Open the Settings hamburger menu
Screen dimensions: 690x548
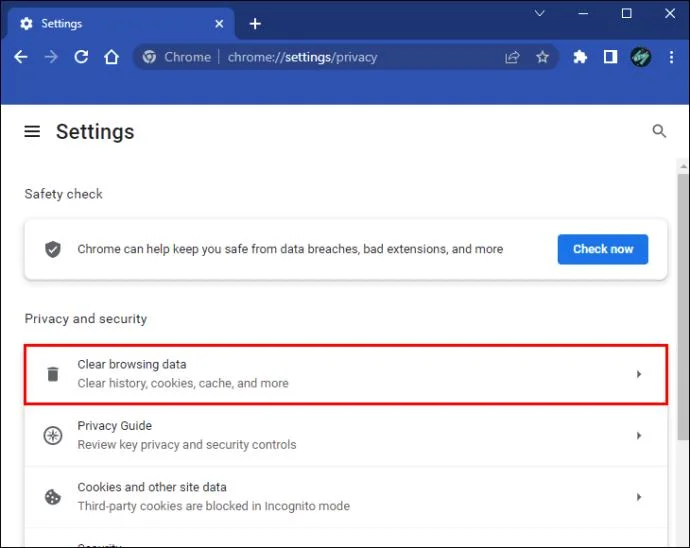[x=32, y=131]
